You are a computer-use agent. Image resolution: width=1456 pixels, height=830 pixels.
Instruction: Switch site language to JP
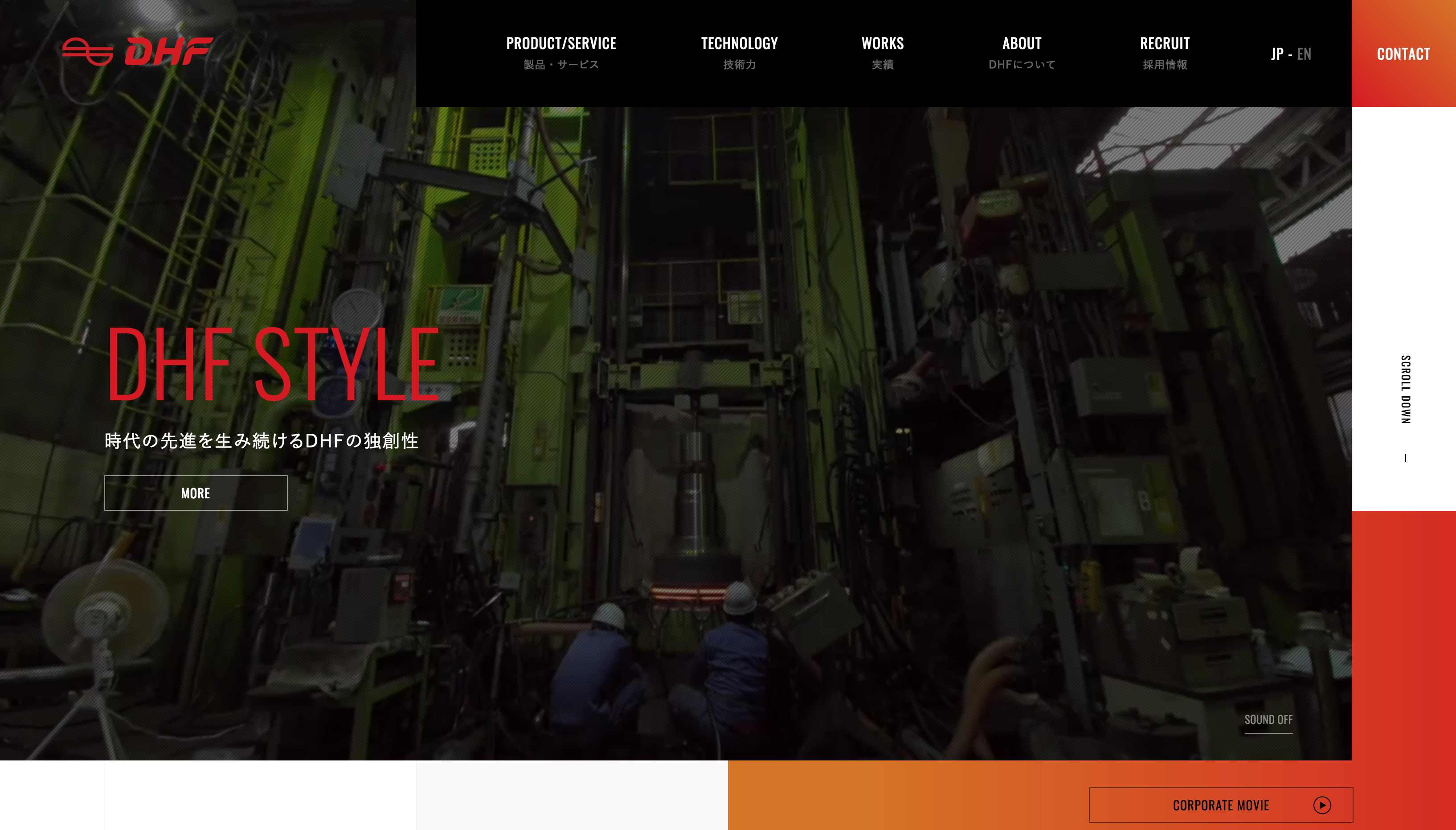click(x=1277, y=53)
